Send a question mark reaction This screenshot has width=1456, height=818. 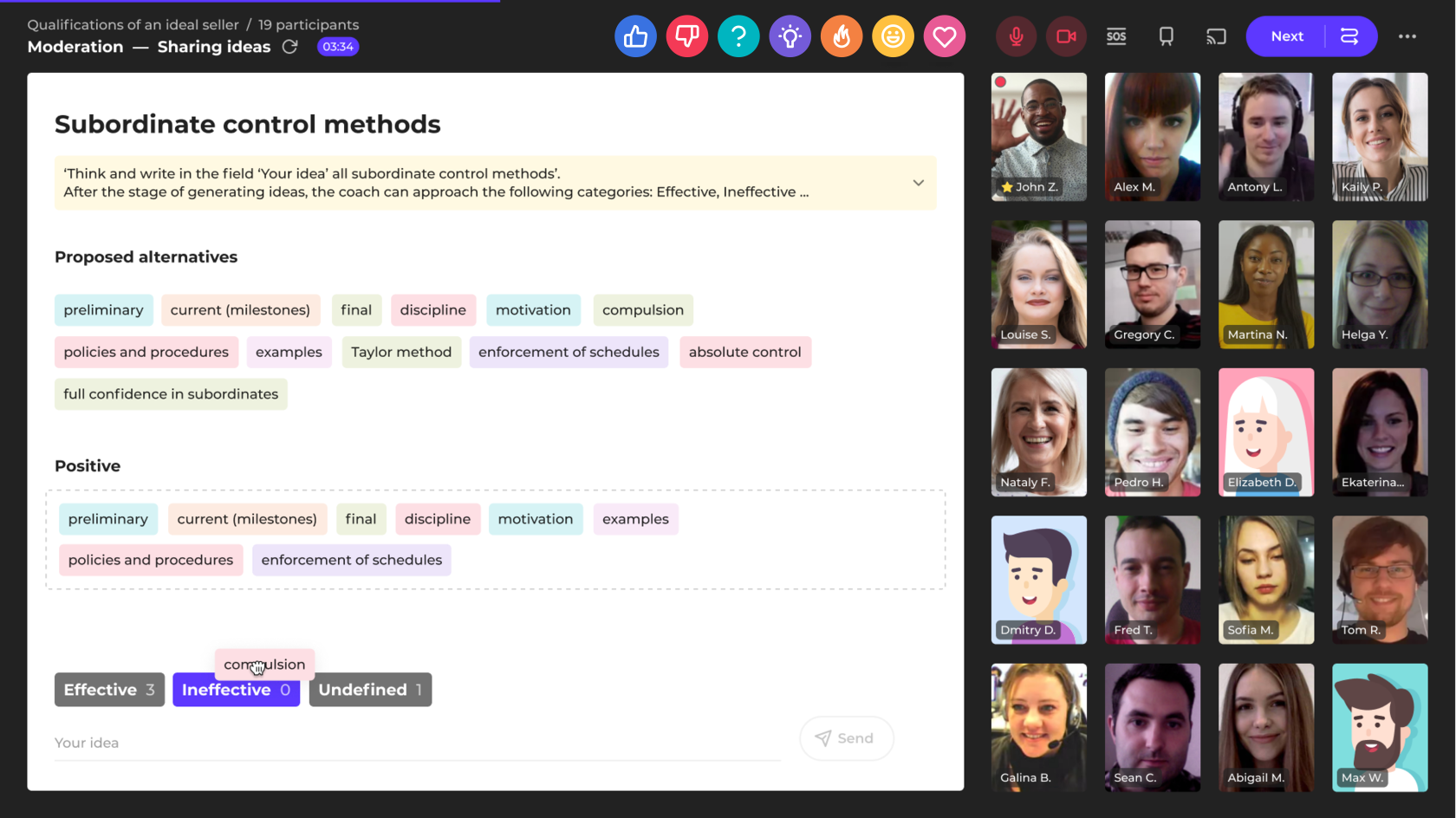click(x=738, y=36)
